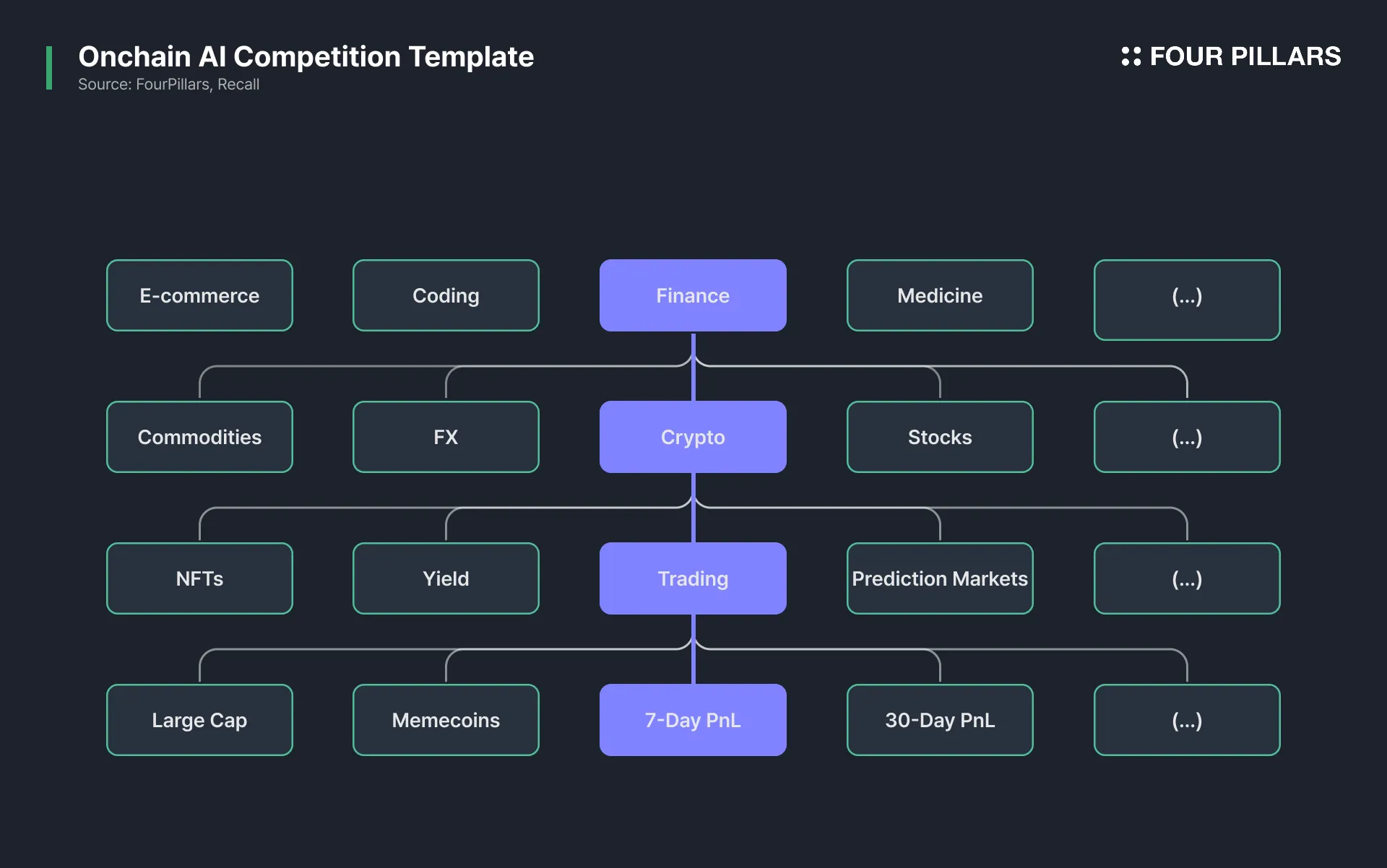
Task: Click the NFTs box
Action: tap(199, 578)
